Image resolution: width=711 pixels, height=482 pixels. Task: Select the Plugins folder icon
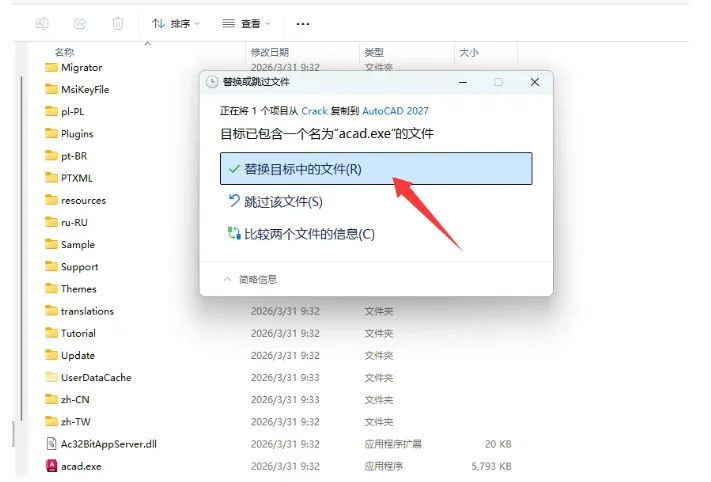coord(51,134)
